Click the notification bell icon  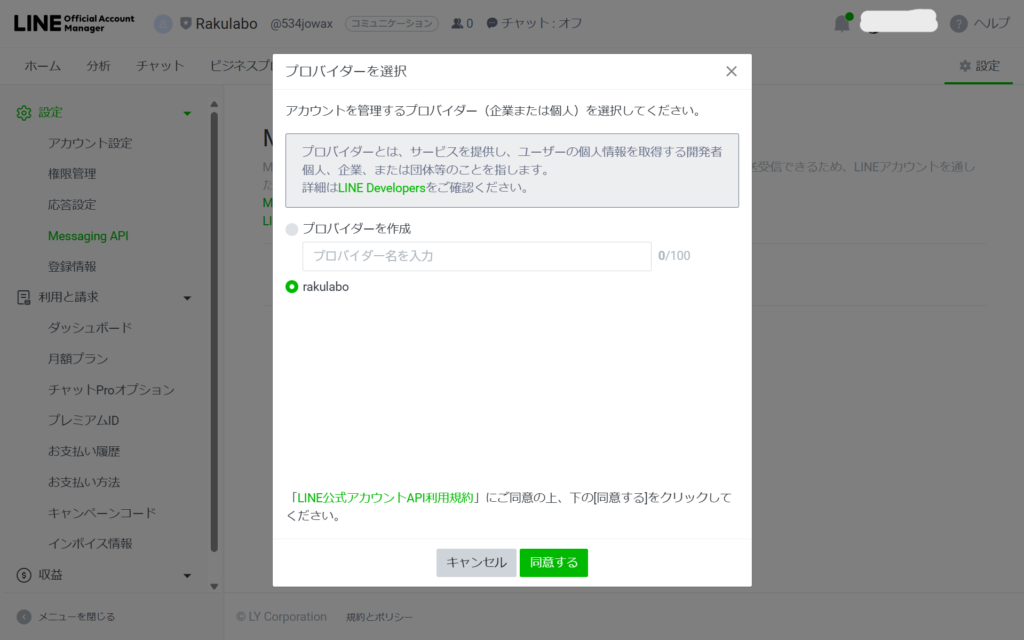[842, 23]
